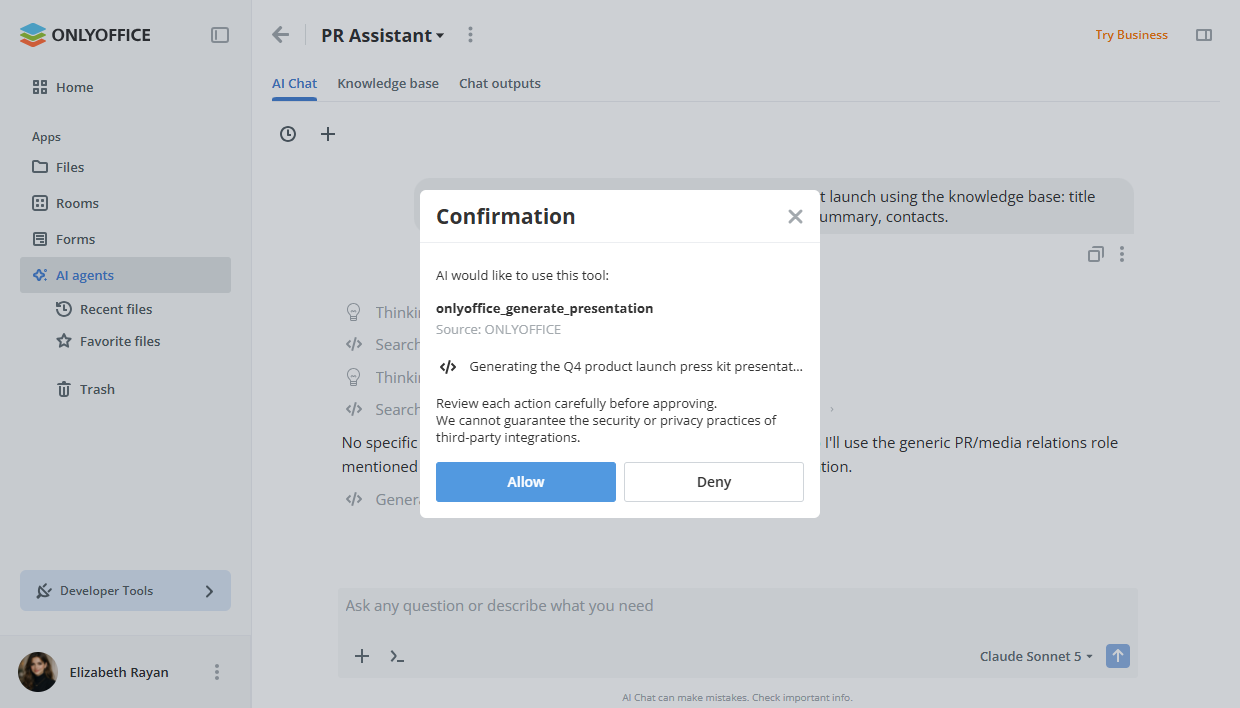Copy the user message icon
1240x708 pixels.
point(1096,254)
